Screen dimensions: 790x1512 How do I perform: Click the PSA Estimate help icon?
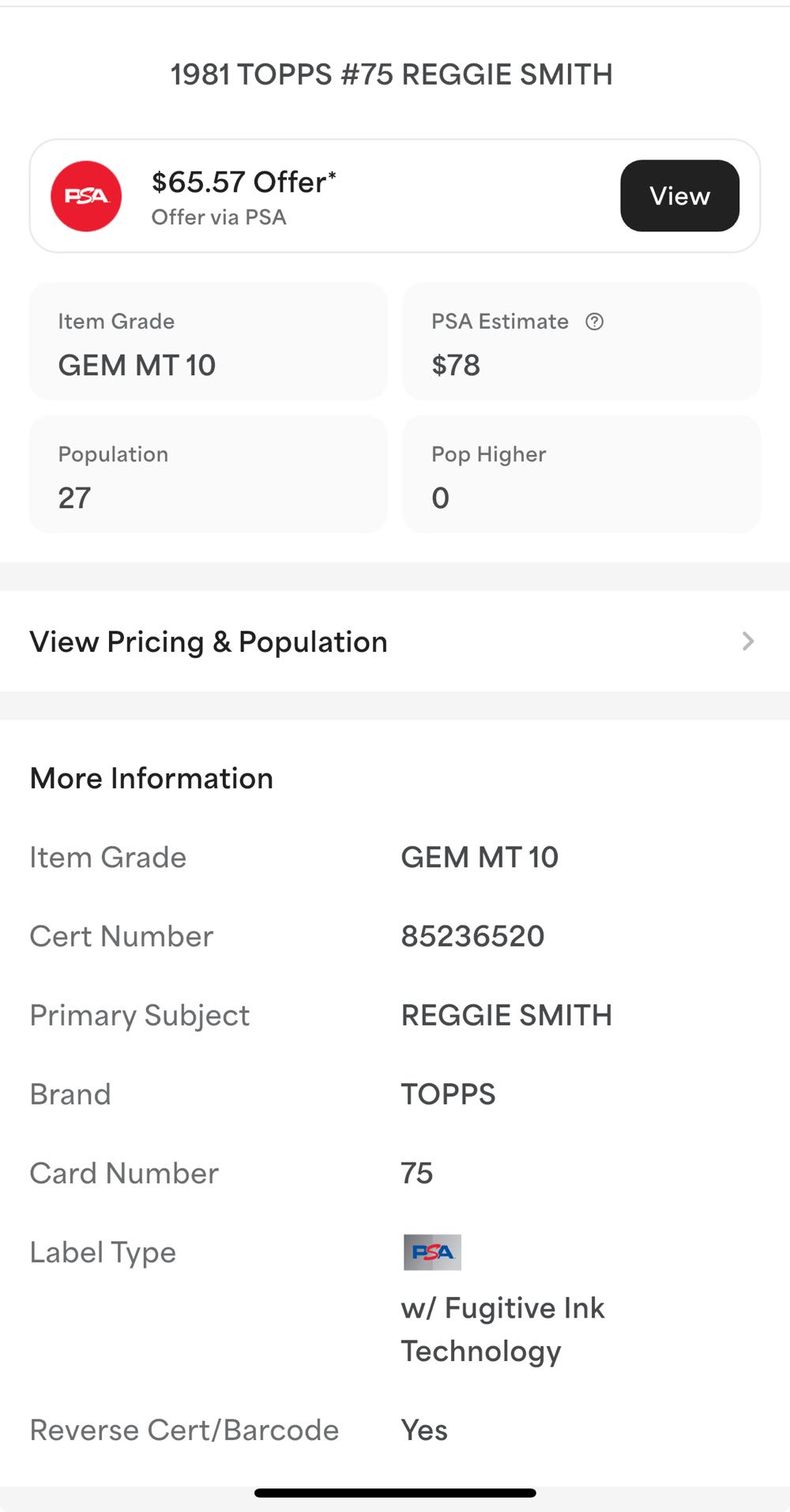click(x=594, y=322)
